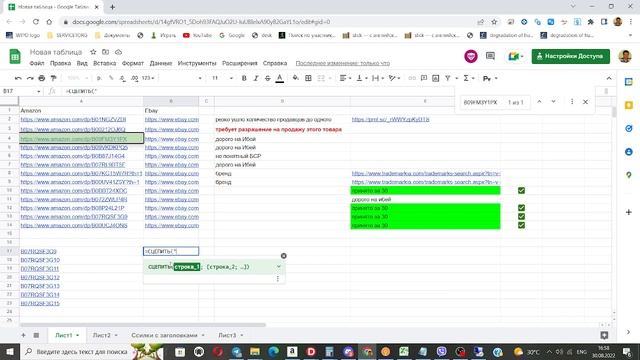Uncheck the checkbox in row 10
The height and width of the screenshot is (360, 640).
click(x=521, y=191)
